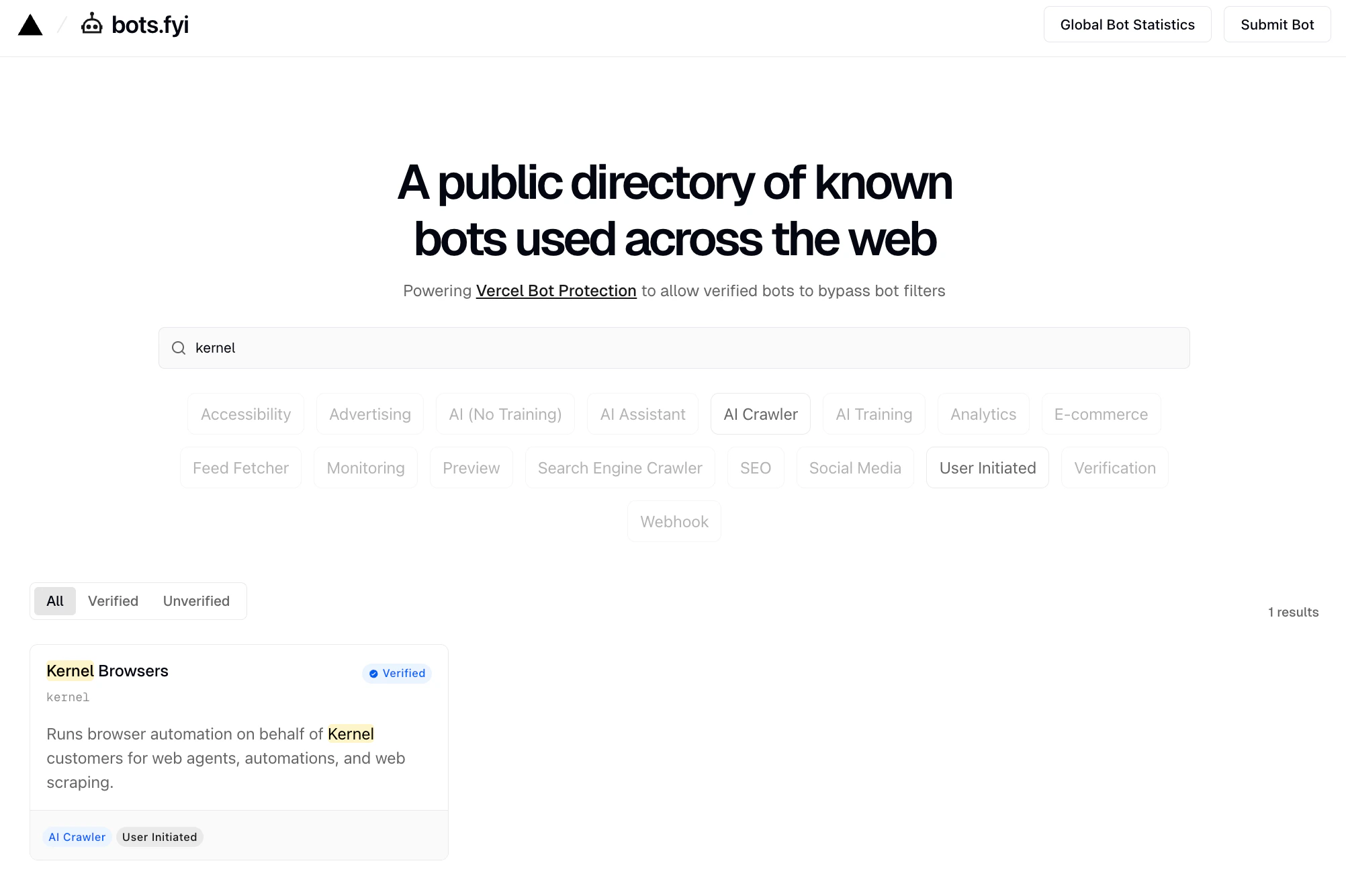Enable the AI Training filter

tap(873, 414)
